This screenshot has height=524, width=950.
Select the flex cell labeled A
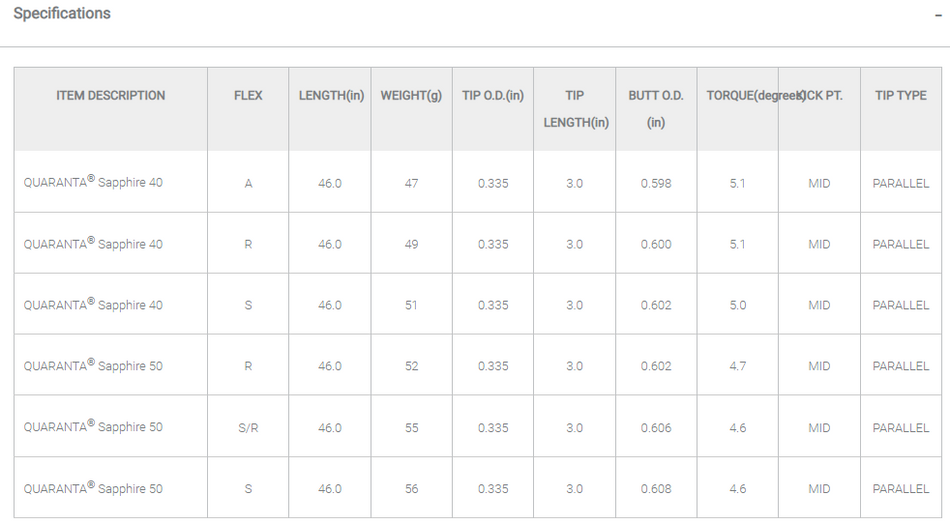248,184
